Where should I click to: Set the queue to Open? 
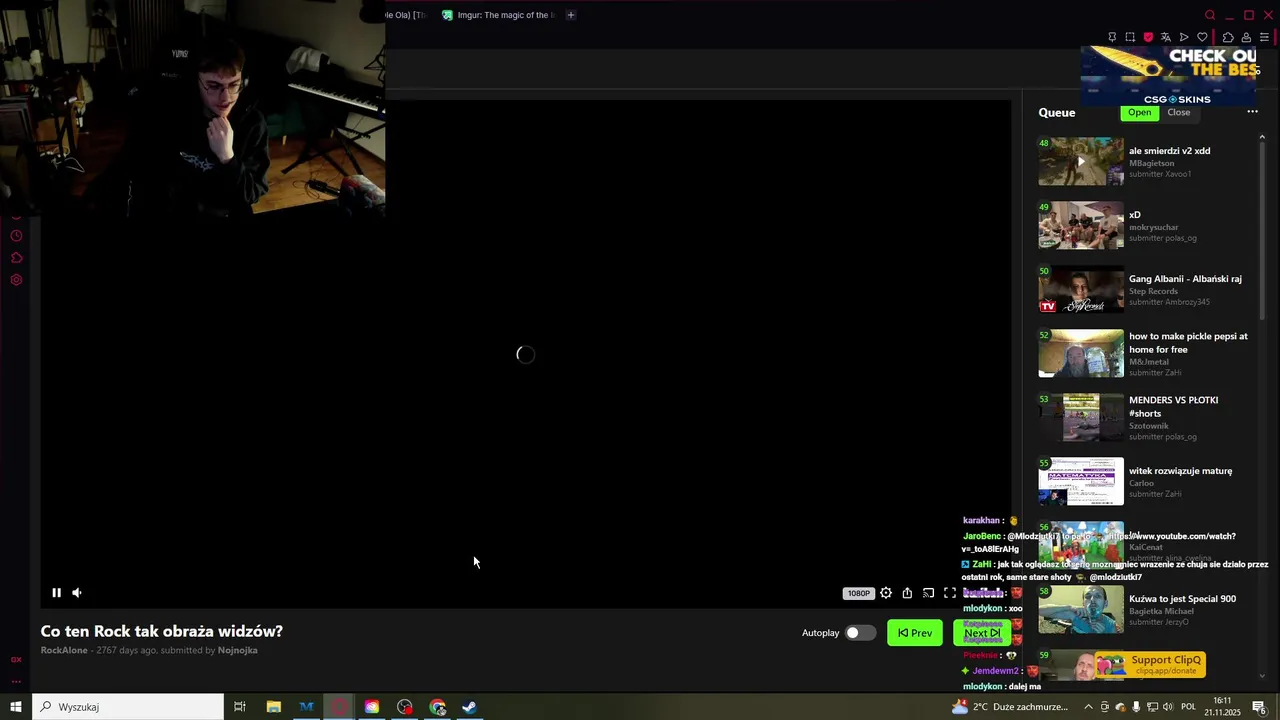click(1139, 112)
